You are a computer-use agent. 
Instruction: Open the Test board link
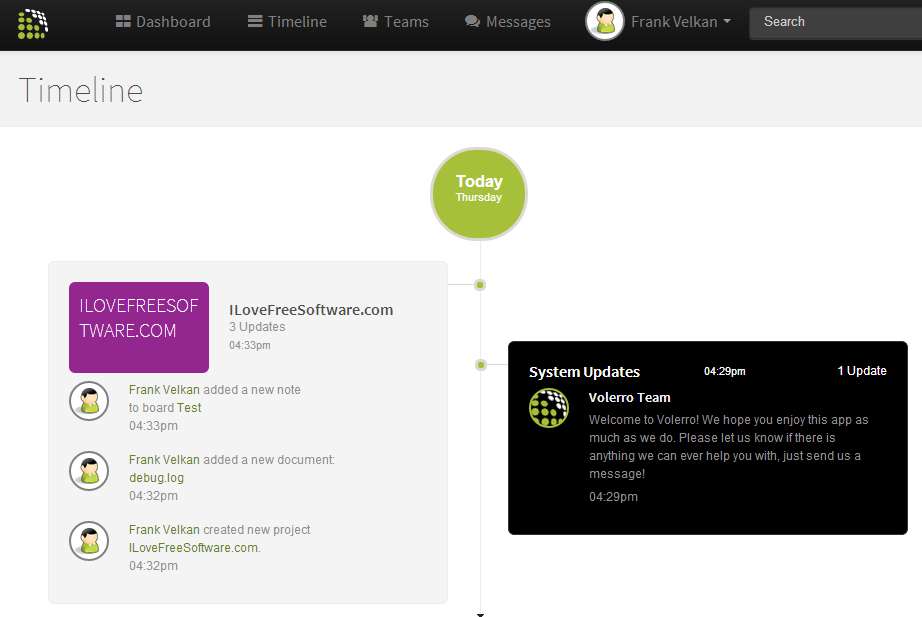pos(189,408)
